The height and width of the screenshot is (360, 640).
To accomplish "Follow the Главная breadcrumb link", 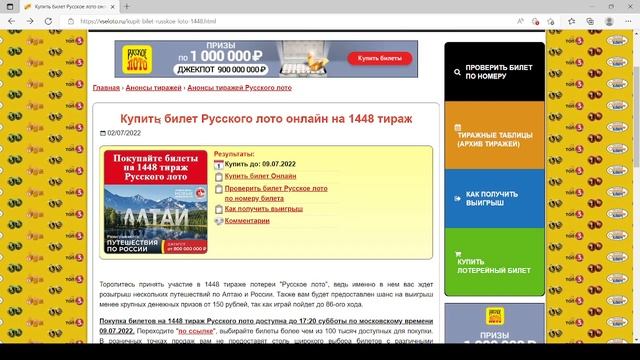I will 106,88.
